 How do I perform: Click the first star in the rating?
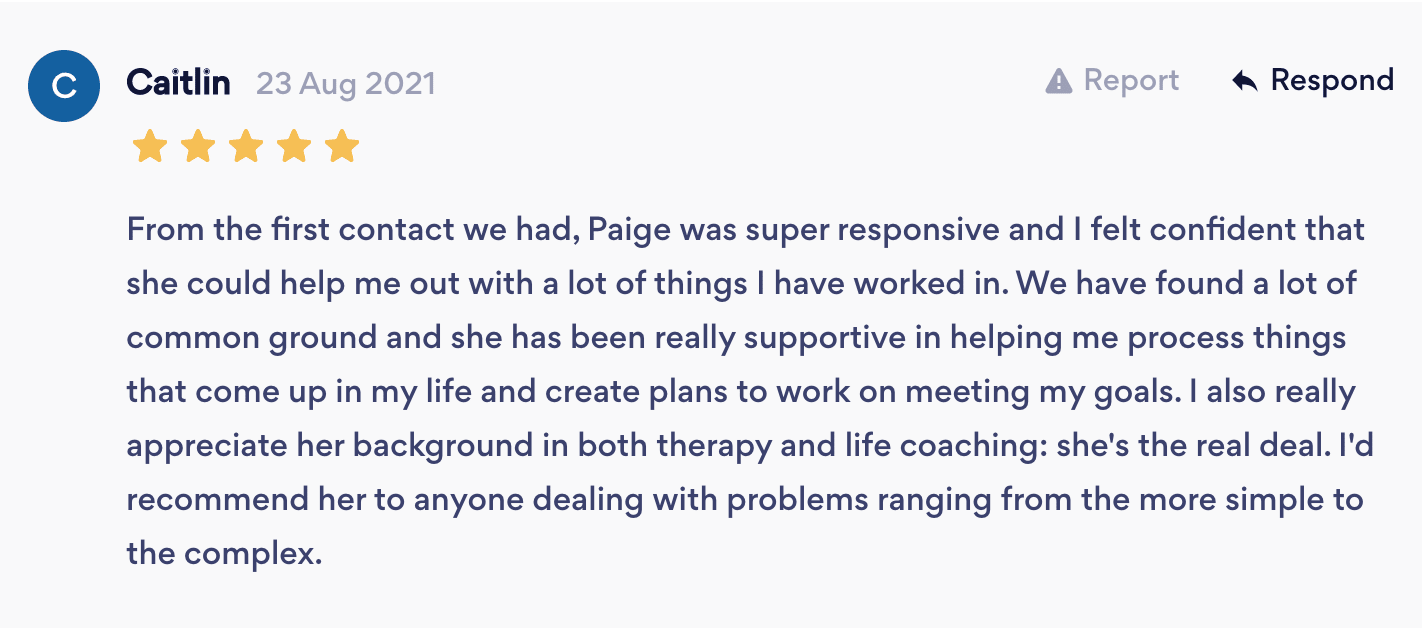pos(150,147)
